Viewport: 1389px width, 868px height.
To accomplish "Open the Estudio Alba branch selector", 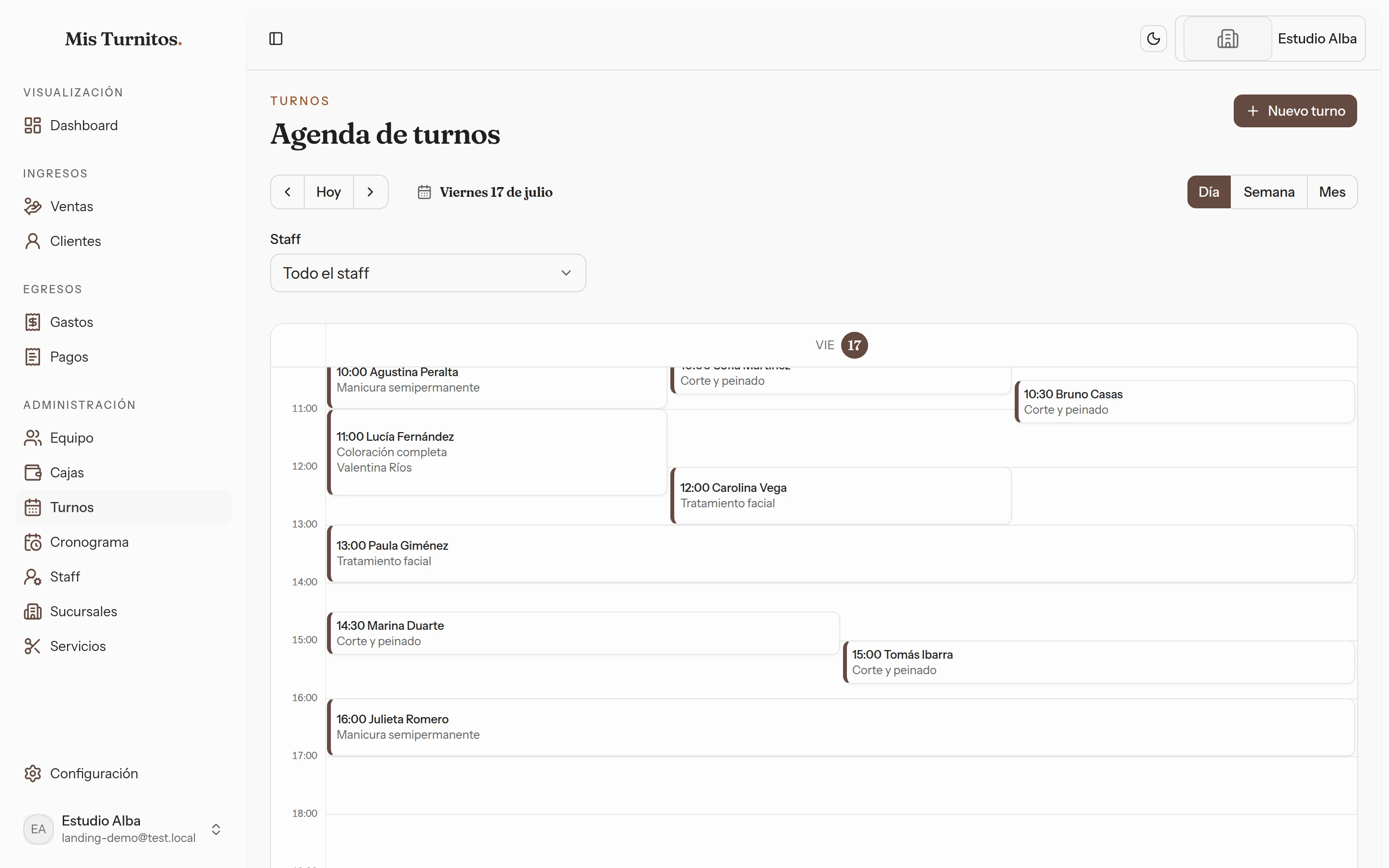I will (x=1270, y=39).
